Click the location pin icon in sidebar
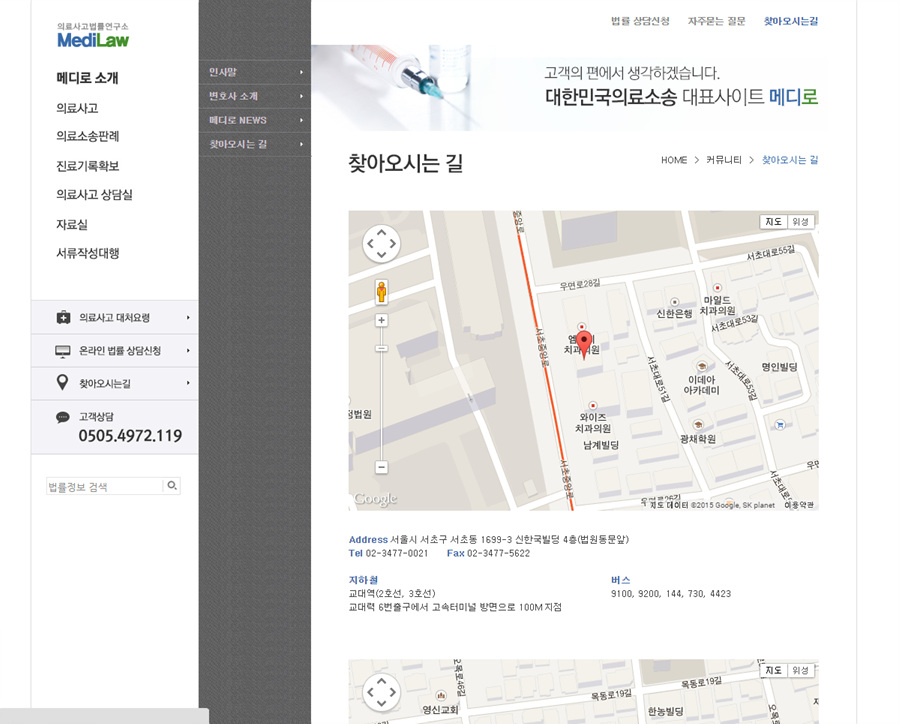The height and width of the screenshot is (724, 900). tap(63, 382)
